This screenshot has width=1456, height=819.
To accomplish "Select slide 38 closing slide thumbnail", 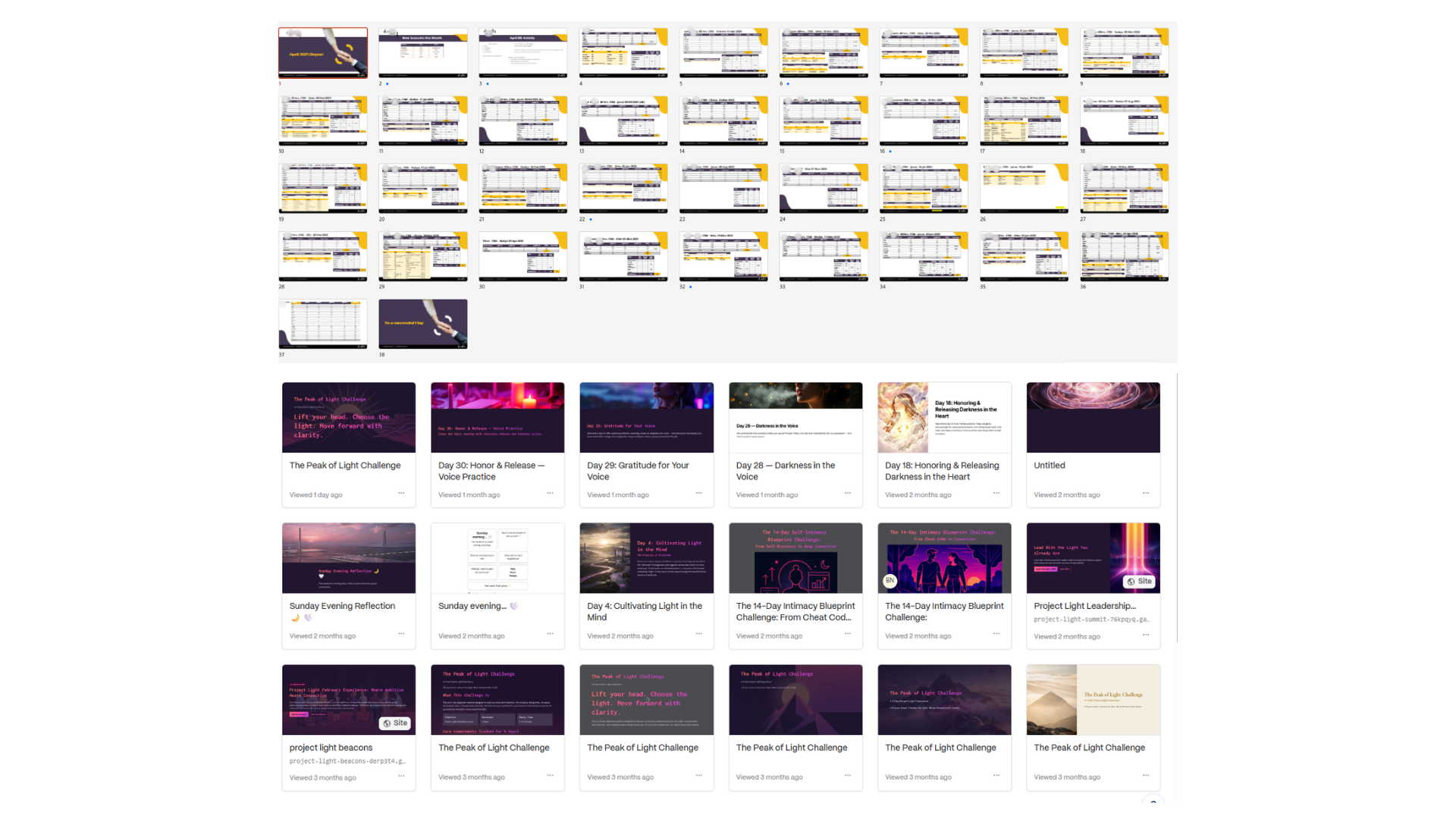I will [x=423, y=324].
